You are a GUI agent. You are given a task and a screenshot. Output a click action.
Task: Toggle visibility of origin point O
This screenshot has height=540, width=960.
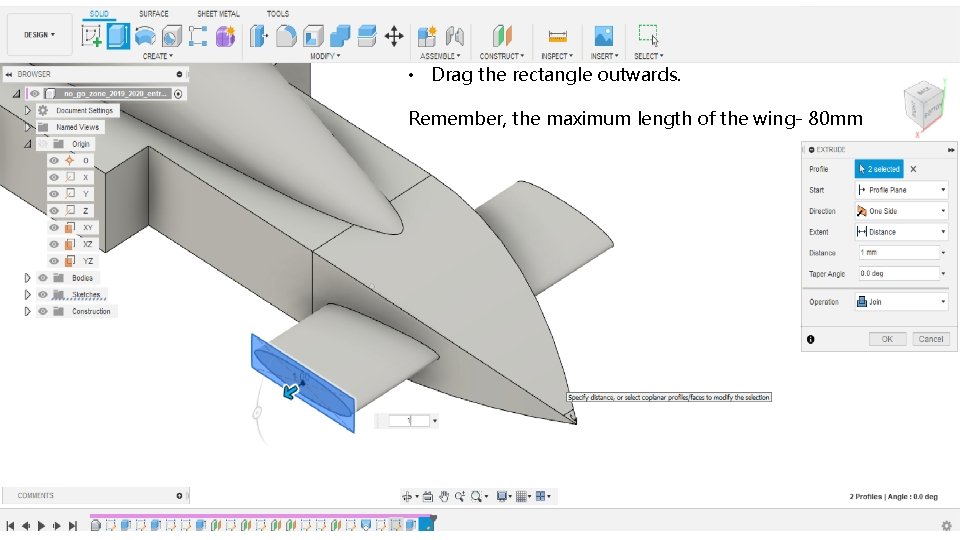pyautogui.click(x=54, y=160)
